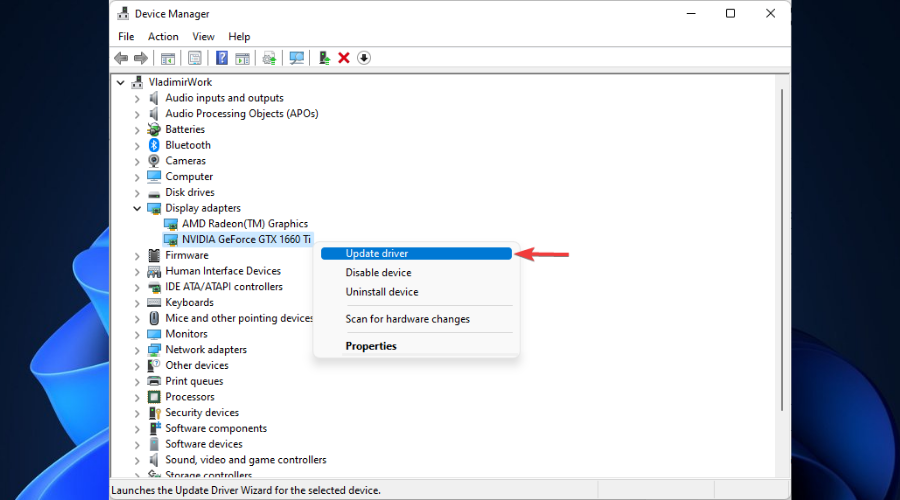This screenshot has height=500, width=900.
Task: Select NVIDIA GeForce GTX 1660 Ti
Action: (x=246, y=239)
